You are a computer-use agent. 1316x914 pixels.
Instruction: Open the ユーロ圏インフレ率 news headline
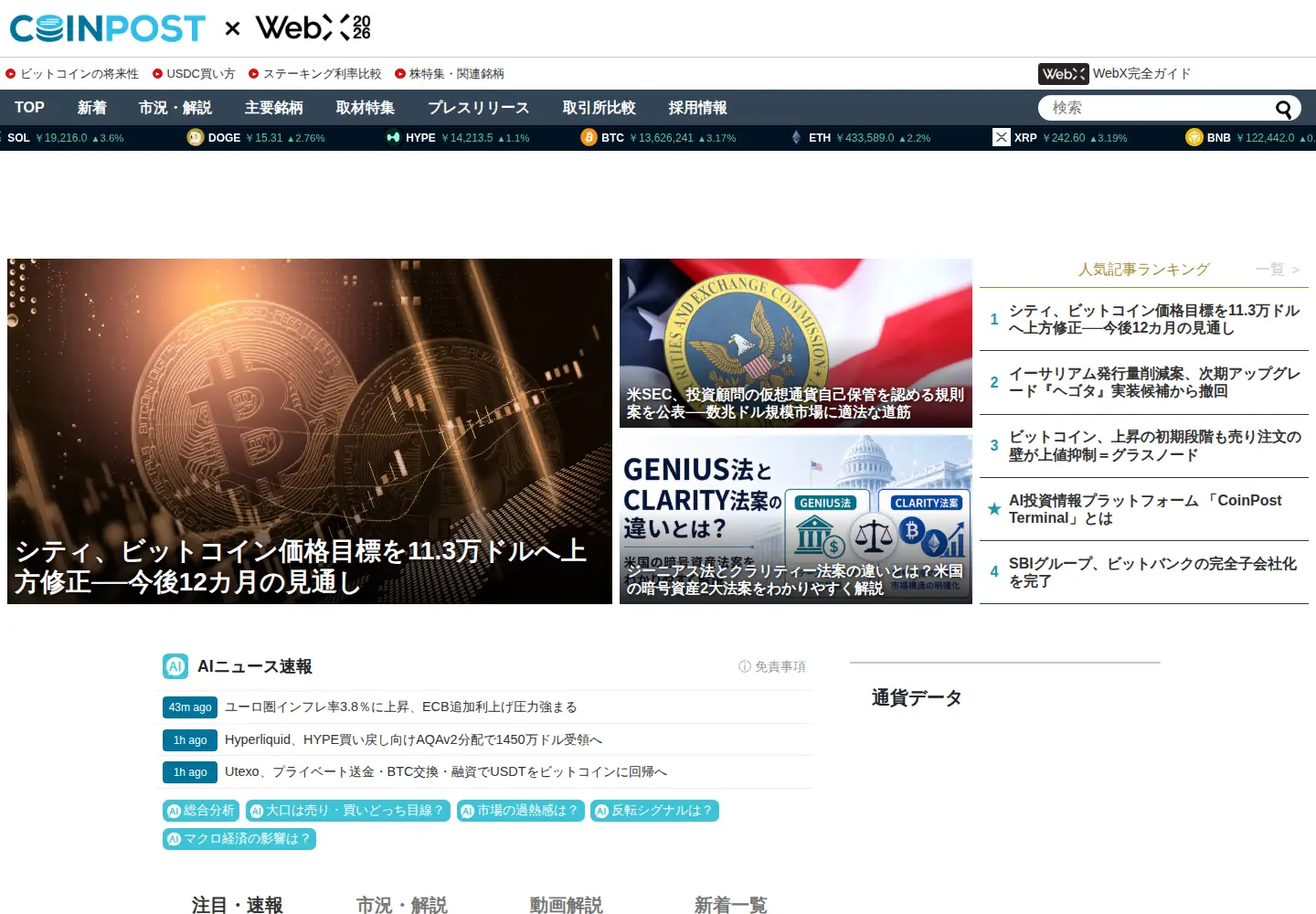[x=401, y=707]
